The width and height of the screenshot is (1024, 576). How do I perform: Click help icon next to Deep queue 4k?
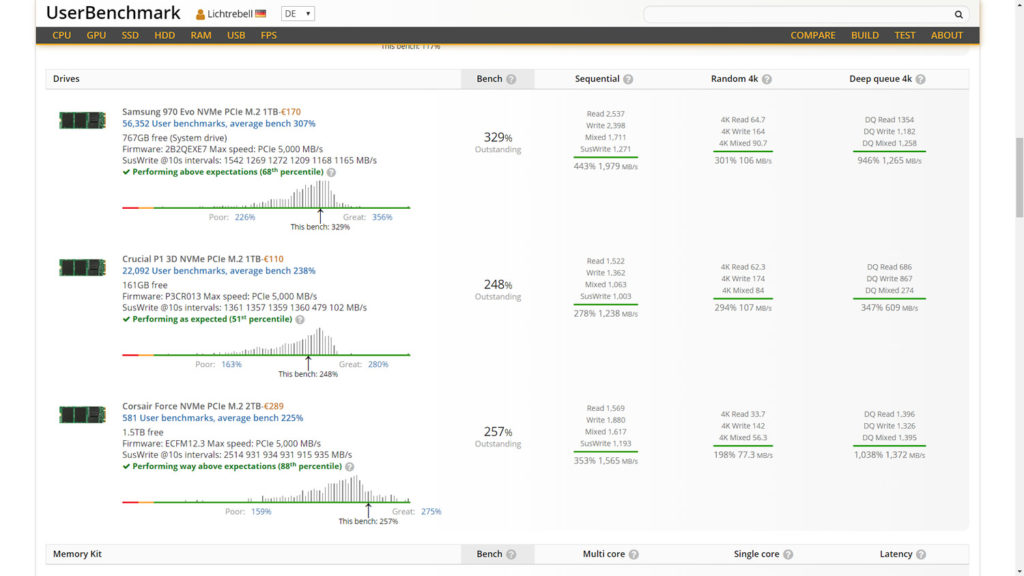click(920, 79)
